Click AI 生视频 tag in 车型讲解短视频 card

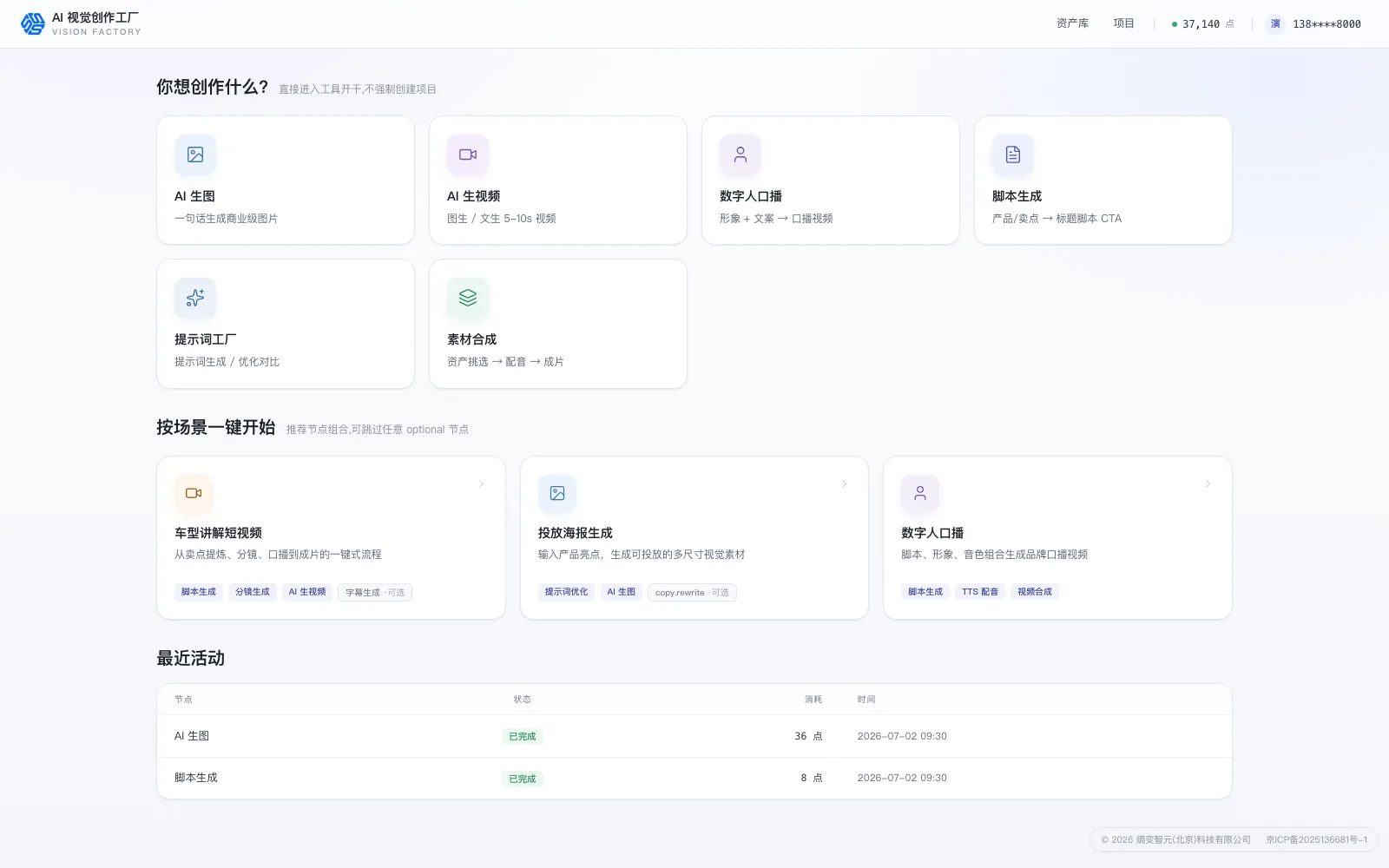tap(307, 592)
